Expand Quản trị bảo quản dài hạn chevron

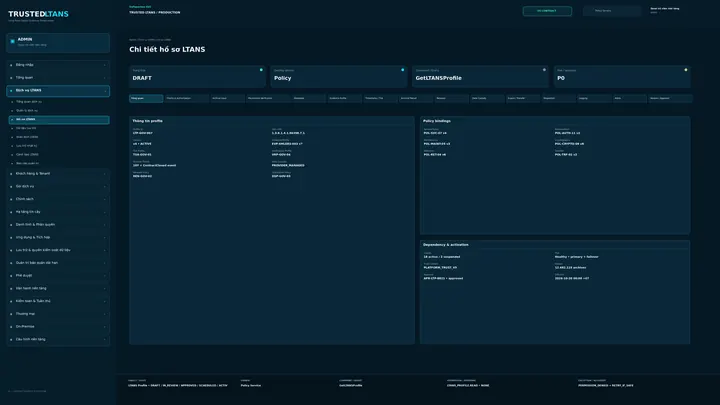coord(105,263)
